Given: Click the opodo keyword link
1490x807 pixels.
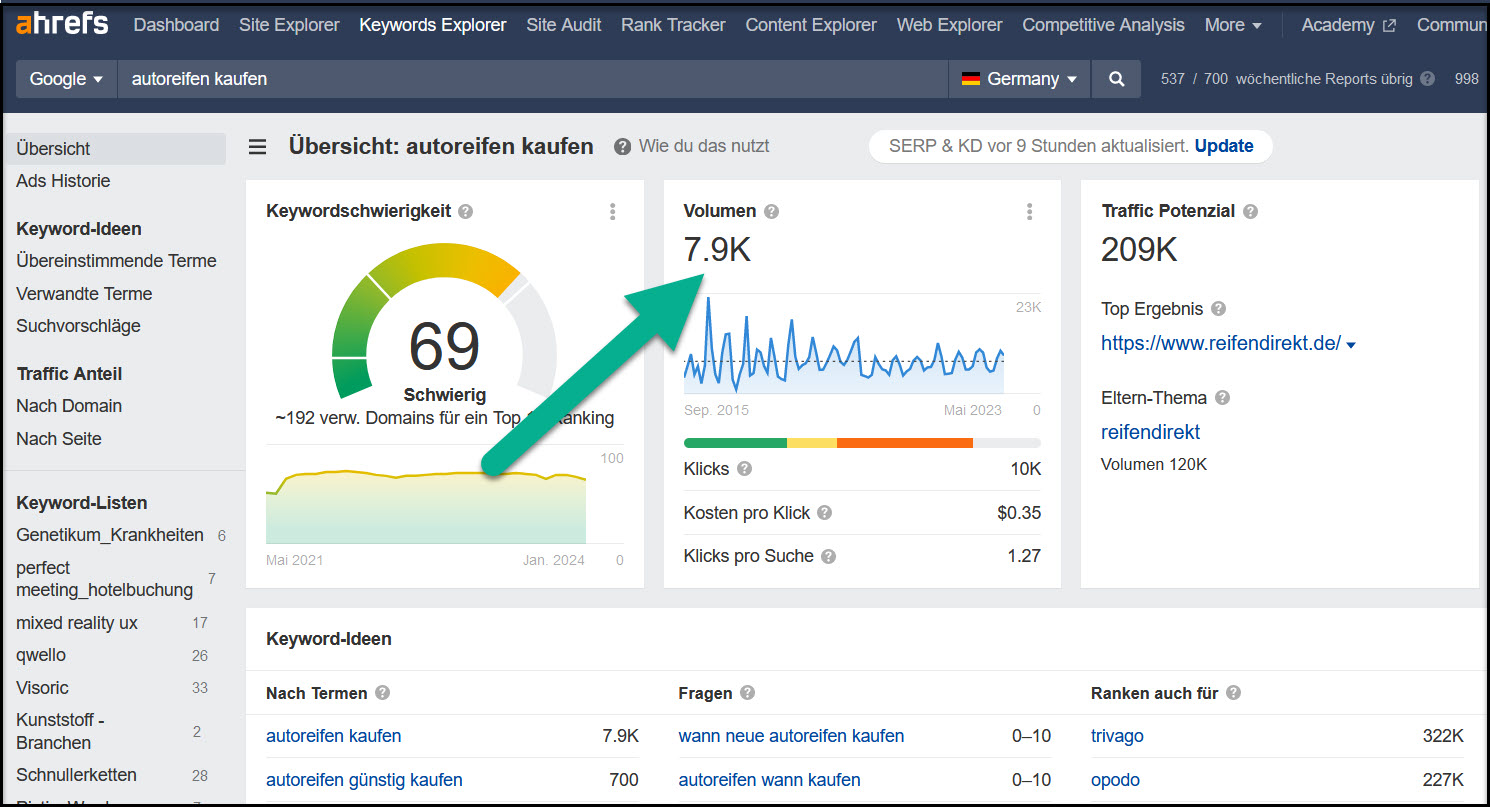Looking at the screenshot, I should (1115, 780).
